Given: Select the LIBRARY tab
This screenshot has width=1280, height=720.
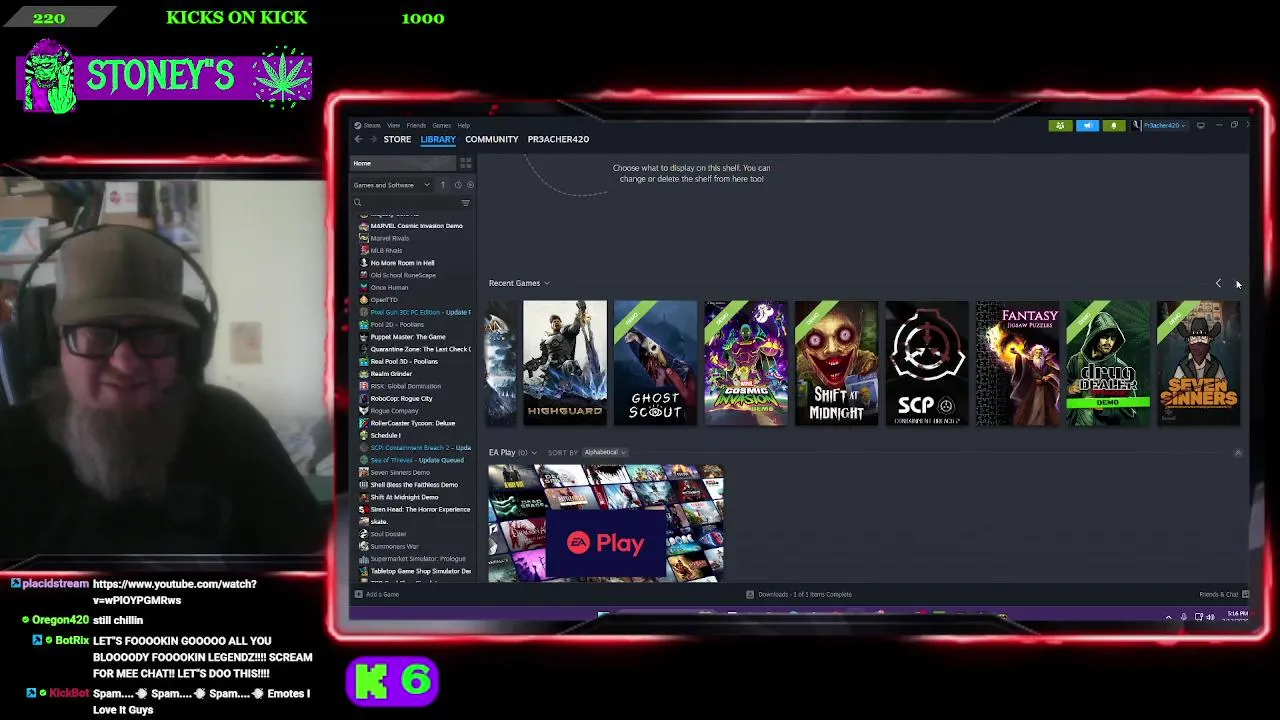Looking at the screenshot, I should pos(438,139).
